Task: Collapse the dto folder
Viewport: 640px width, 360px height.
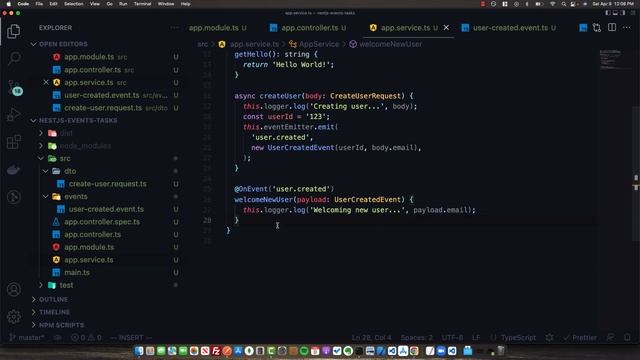Action: point(70,171)
